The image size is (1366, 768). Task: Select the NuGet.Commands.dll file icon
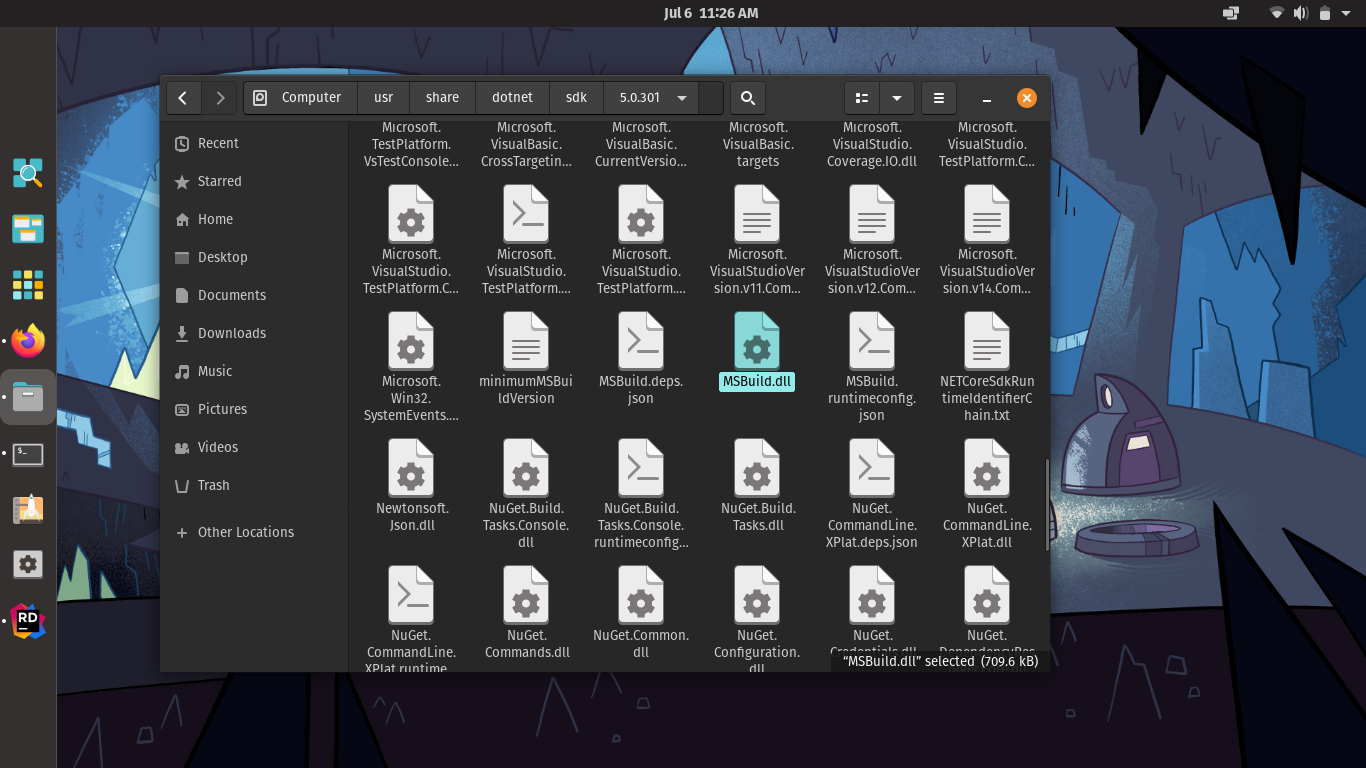[526, 595]
